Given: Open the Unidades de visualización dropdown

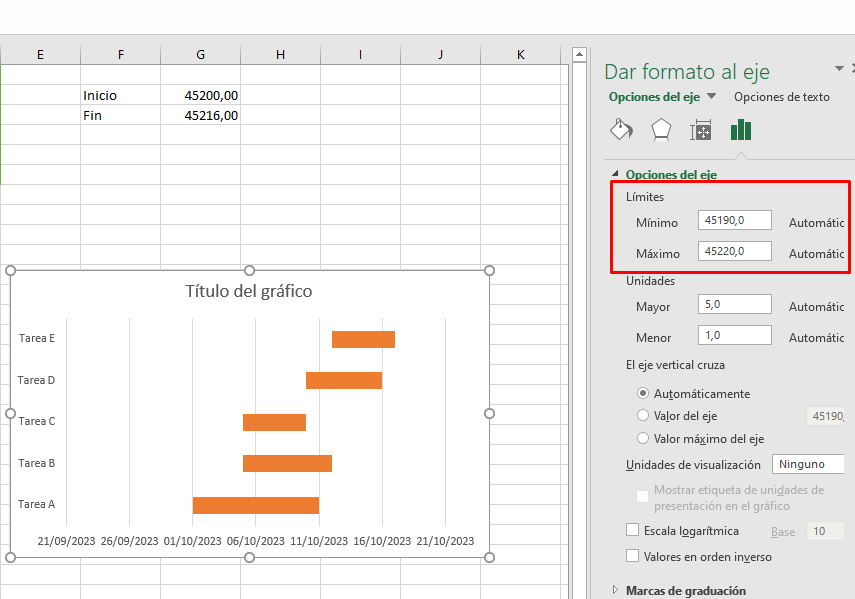Looking at the screenshot, I should click(x=808, y=464).
